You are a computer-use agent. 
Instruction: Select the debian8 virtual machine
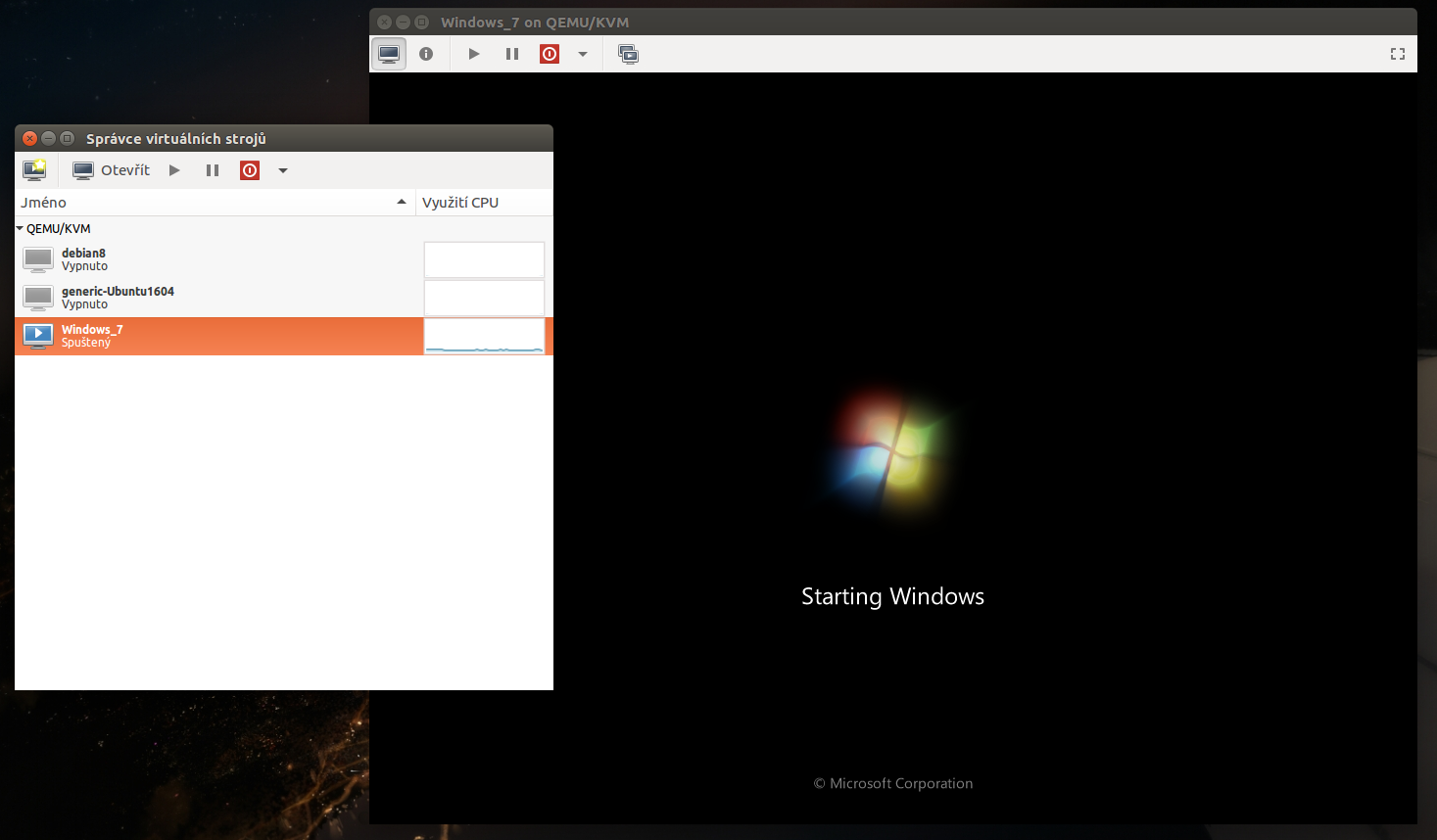284,259
